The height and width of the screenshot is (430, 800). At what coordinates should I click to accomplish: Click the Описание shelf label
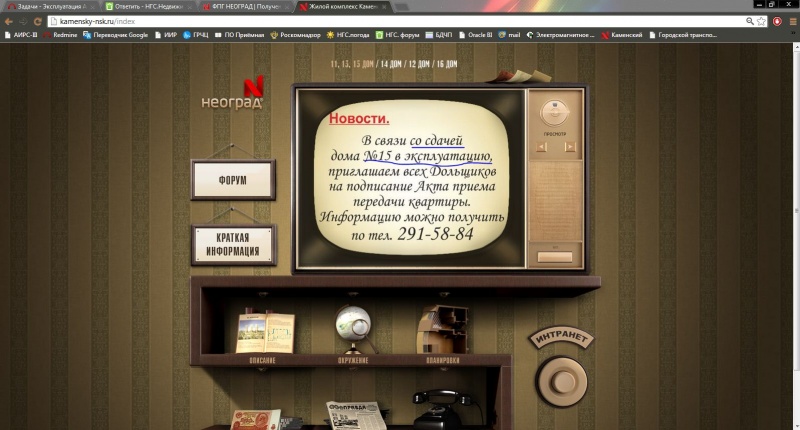point(262,360)
